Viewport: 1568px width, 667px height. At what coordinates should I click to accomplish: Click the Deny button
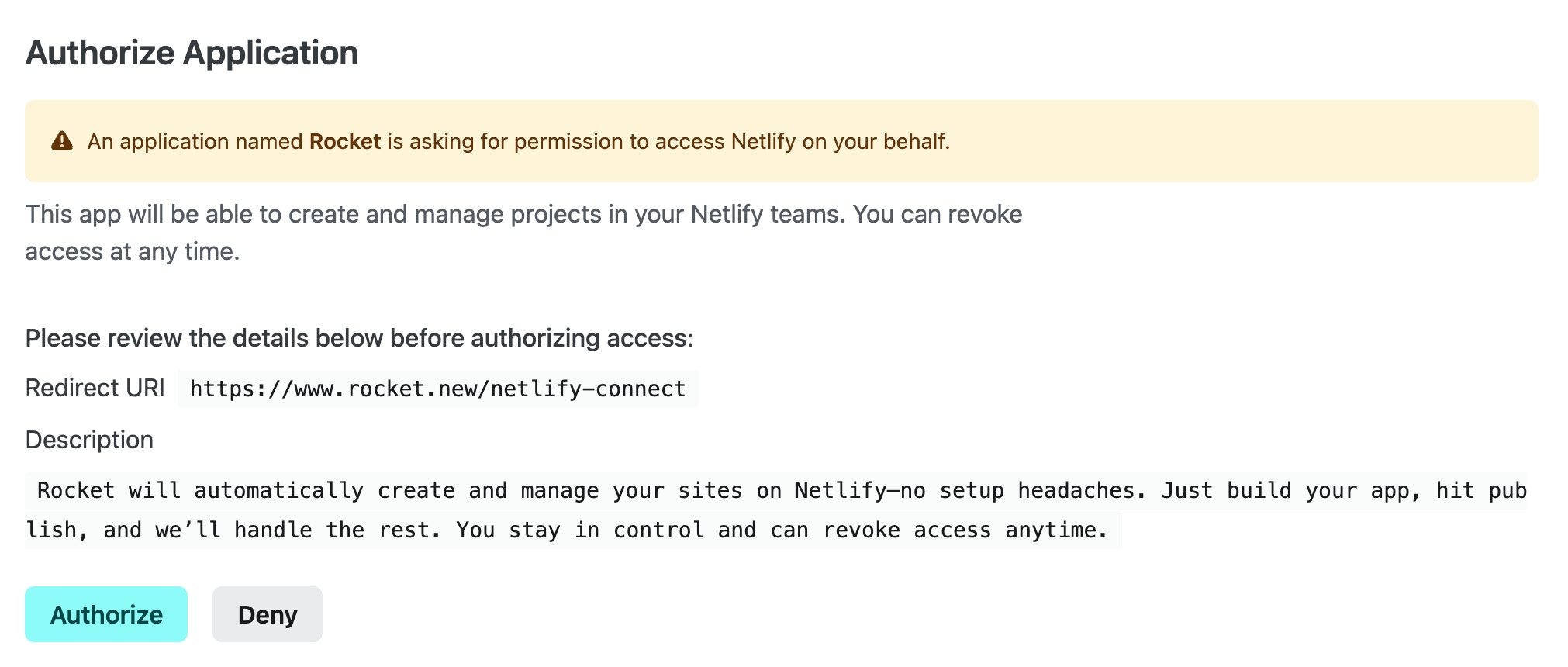tap(267, 613)
